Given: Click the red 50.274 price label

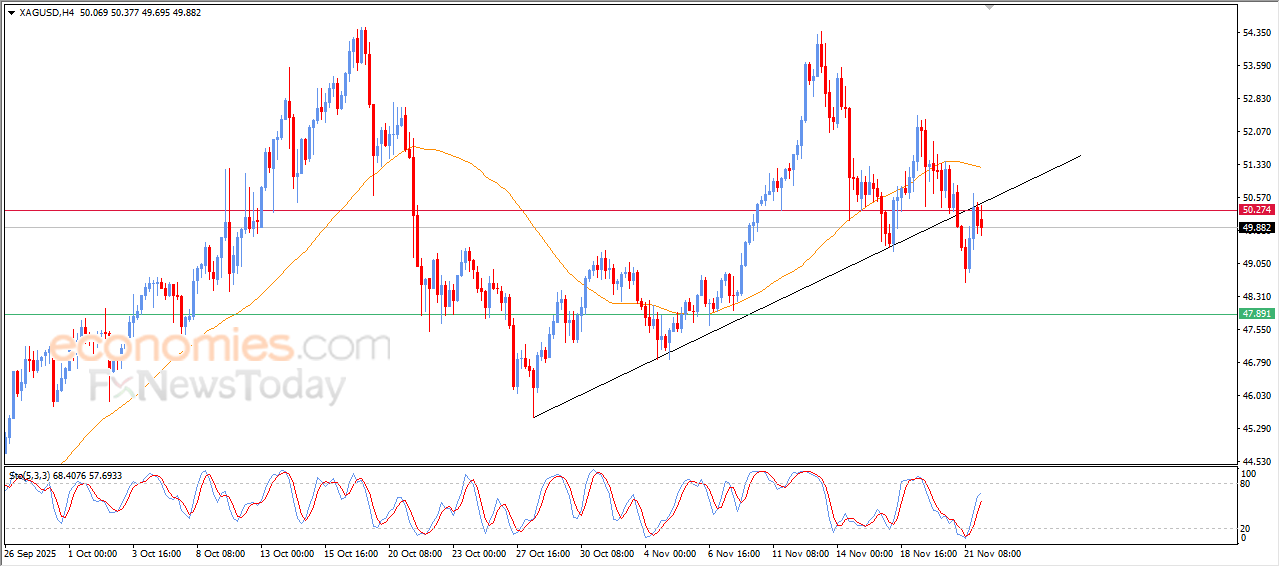Looking at the screenshot, I should (1256, 210).
